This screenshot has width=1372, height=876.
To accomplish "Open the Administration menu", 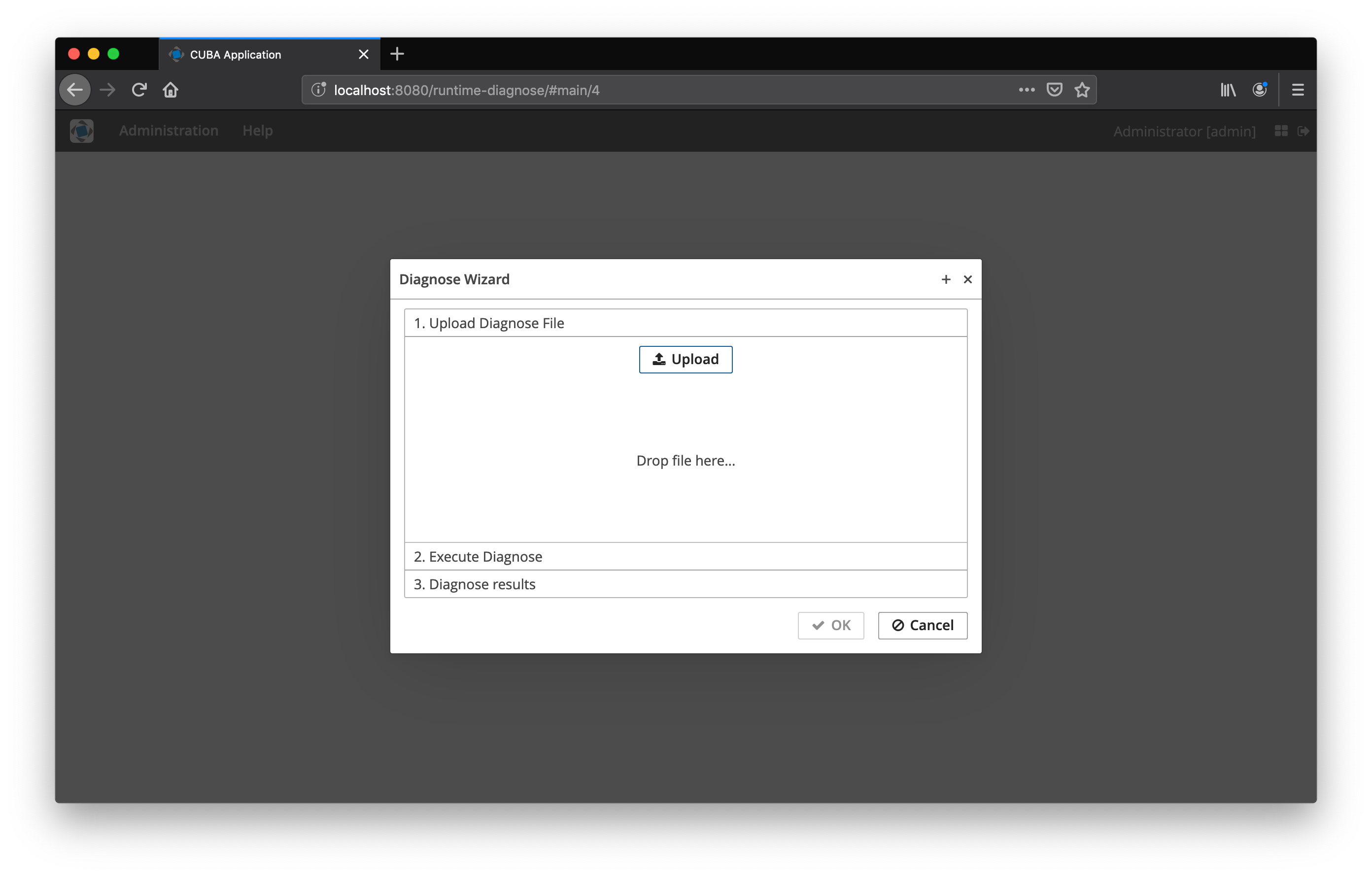I will click(x=169, y=131).
